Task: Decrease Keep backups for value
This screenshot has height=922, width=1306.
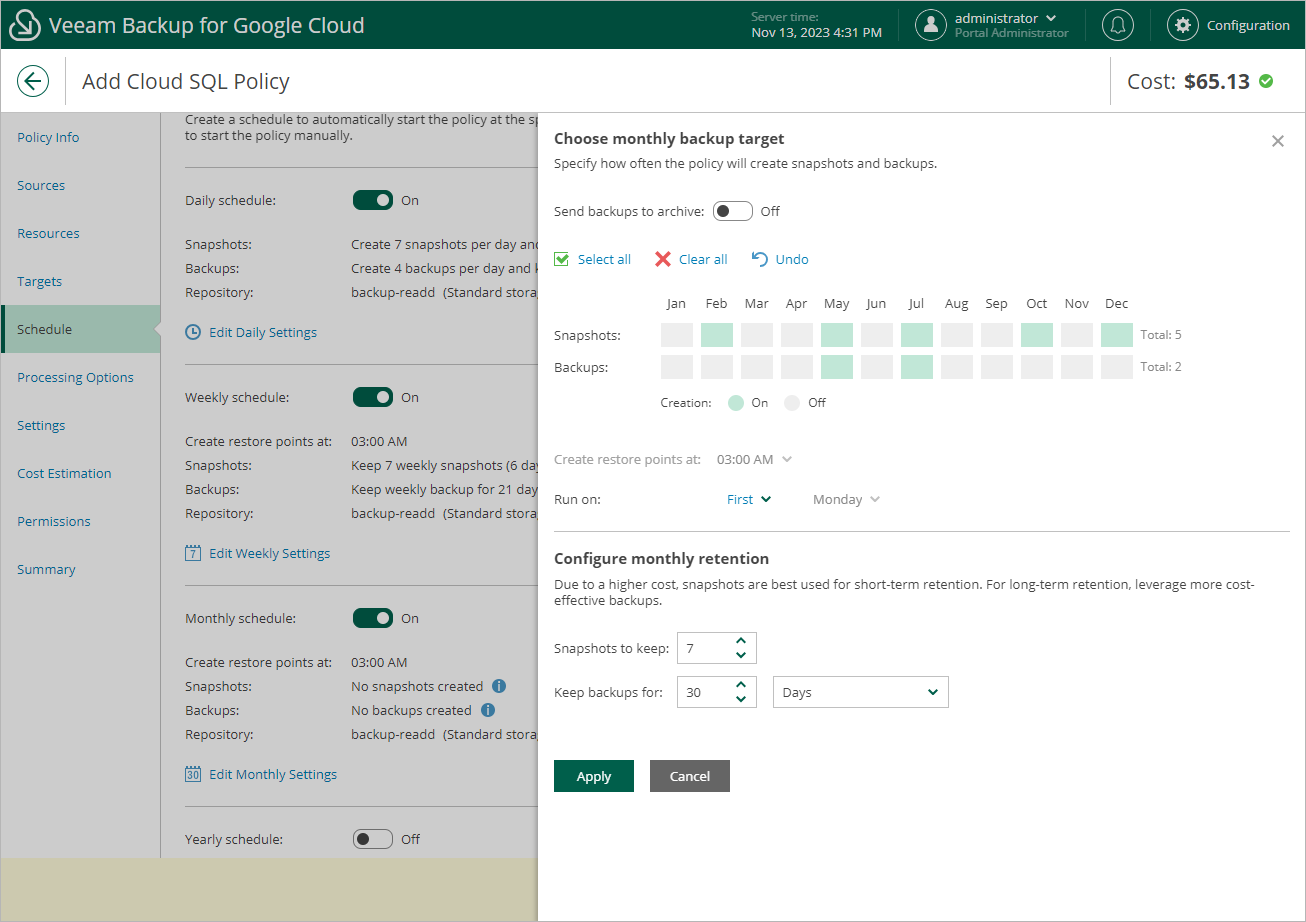Action: (741, 699)
